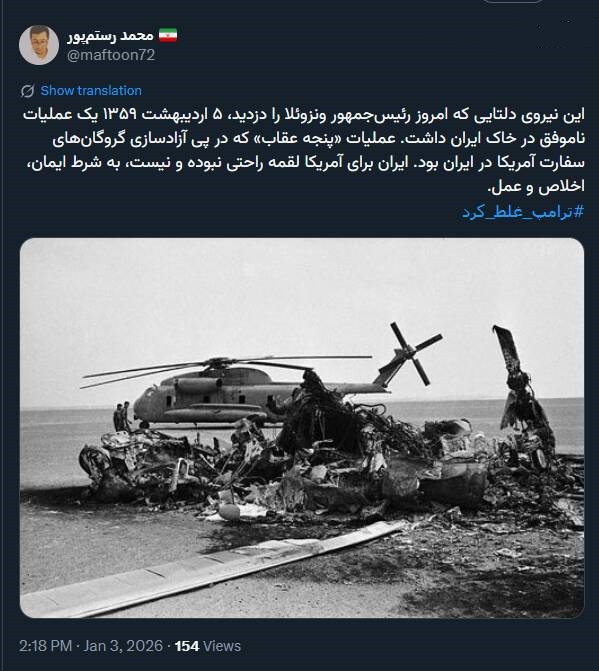Click the last line of tweet text

[x=536, y=187]
